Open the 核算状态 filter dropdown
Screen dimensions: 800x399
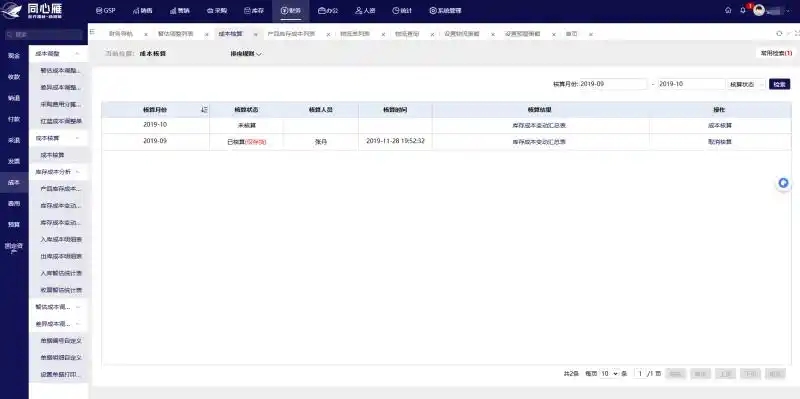pyautogui.click(x=746, y=84)
